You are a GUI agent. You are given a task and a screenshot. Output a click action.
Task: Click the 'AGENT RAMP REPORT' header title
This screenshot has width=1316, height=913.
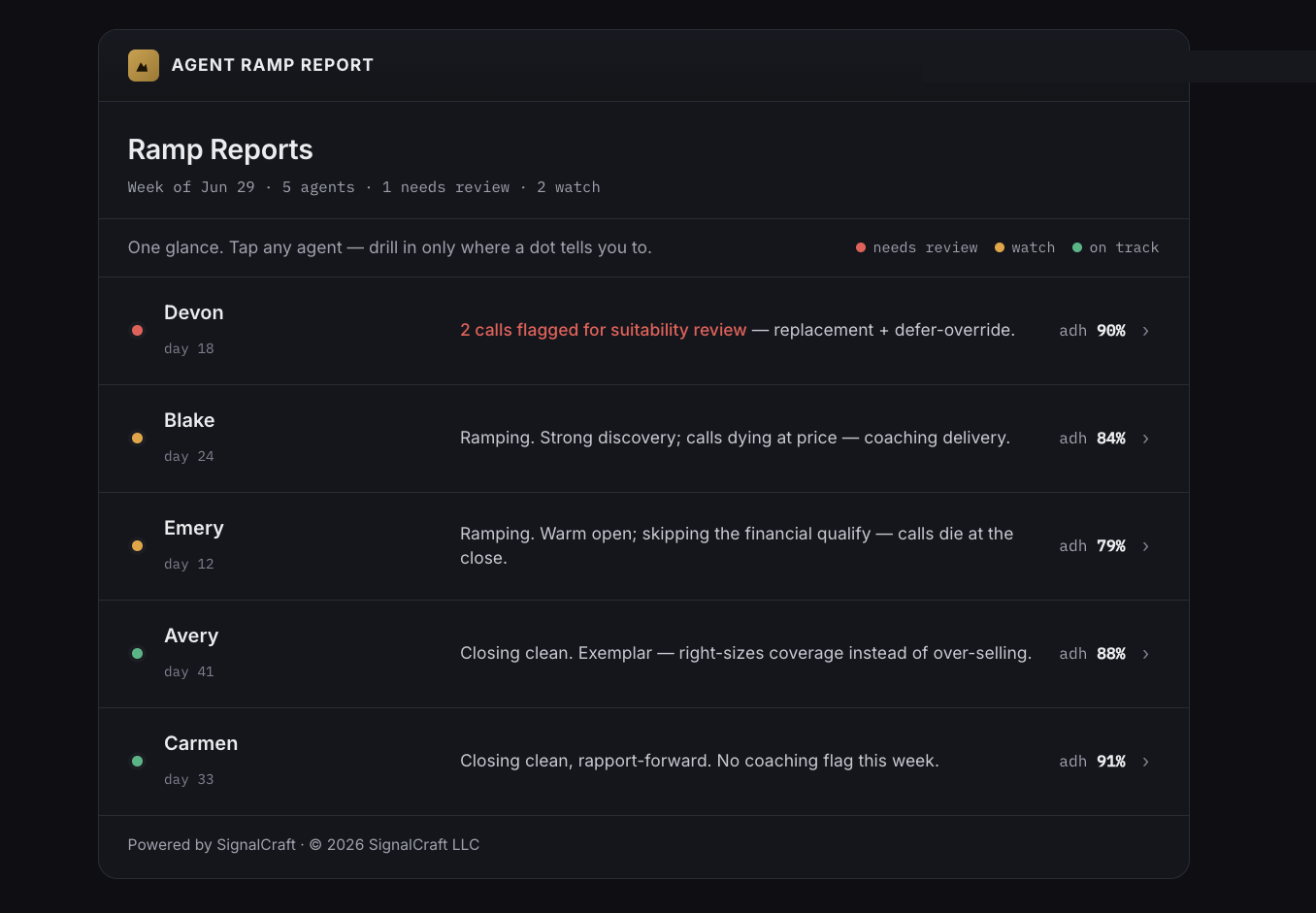point(273,65)
